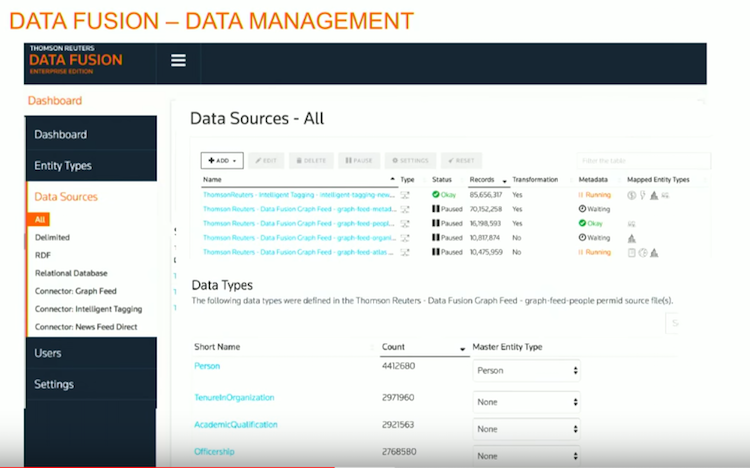
Task: Click the Delete toolbar button
Action: coord(311,161)
